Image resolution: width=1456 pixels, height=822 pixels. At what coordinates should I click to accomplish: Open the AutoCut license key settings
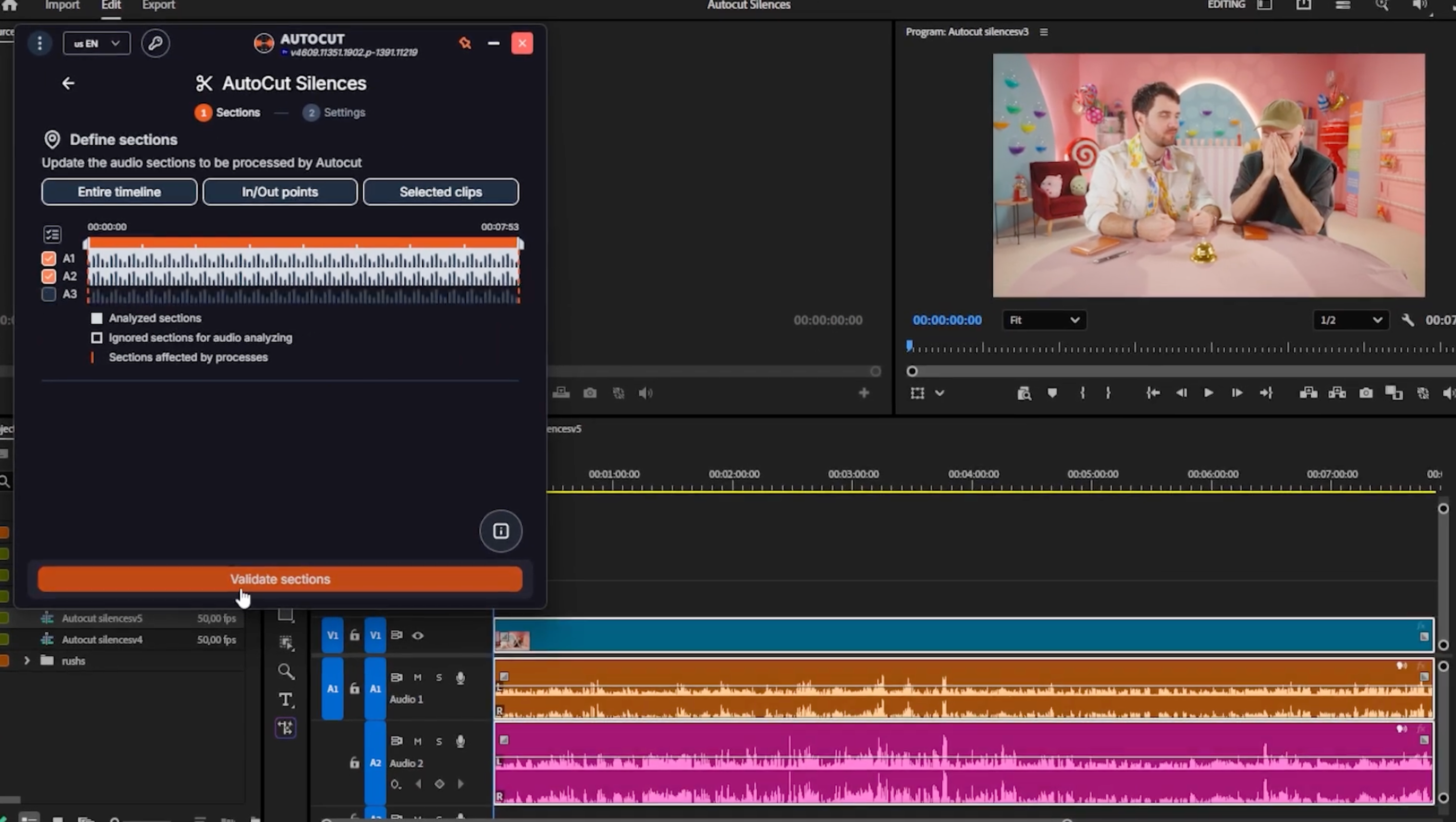(156, 43)
